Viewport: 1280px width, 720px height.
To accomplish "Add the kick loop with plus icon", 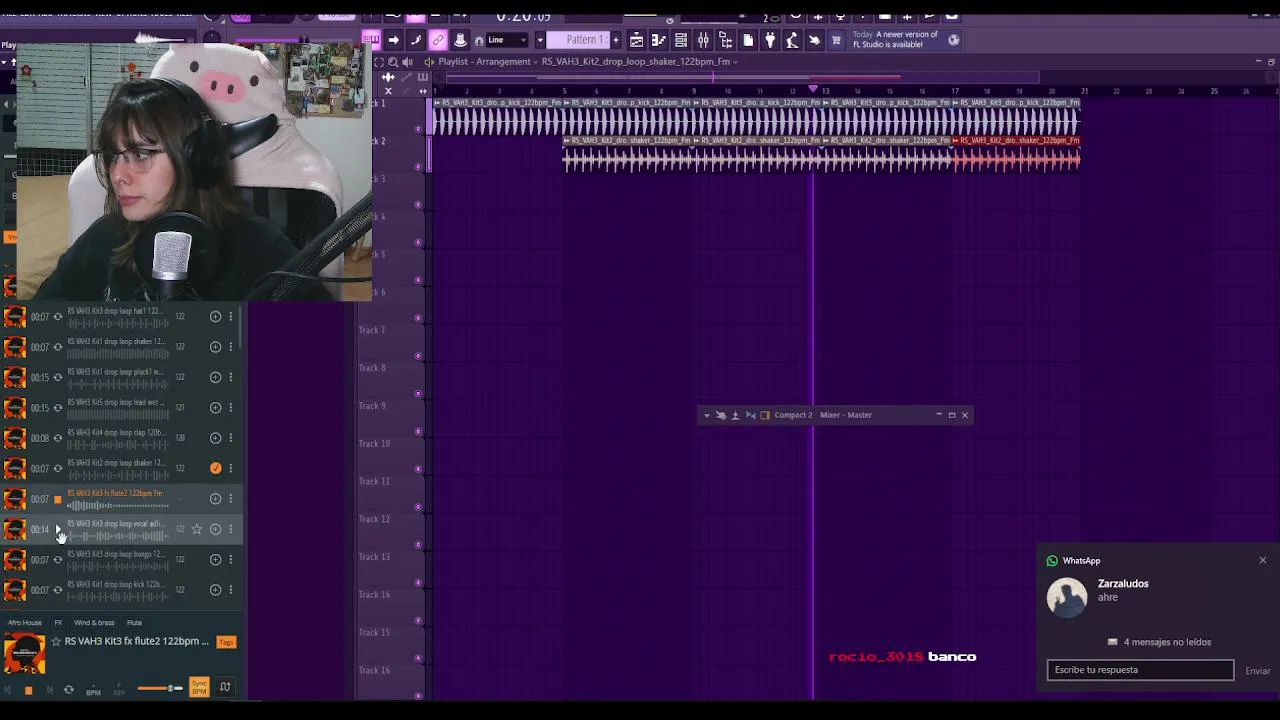I will point(215,590).
